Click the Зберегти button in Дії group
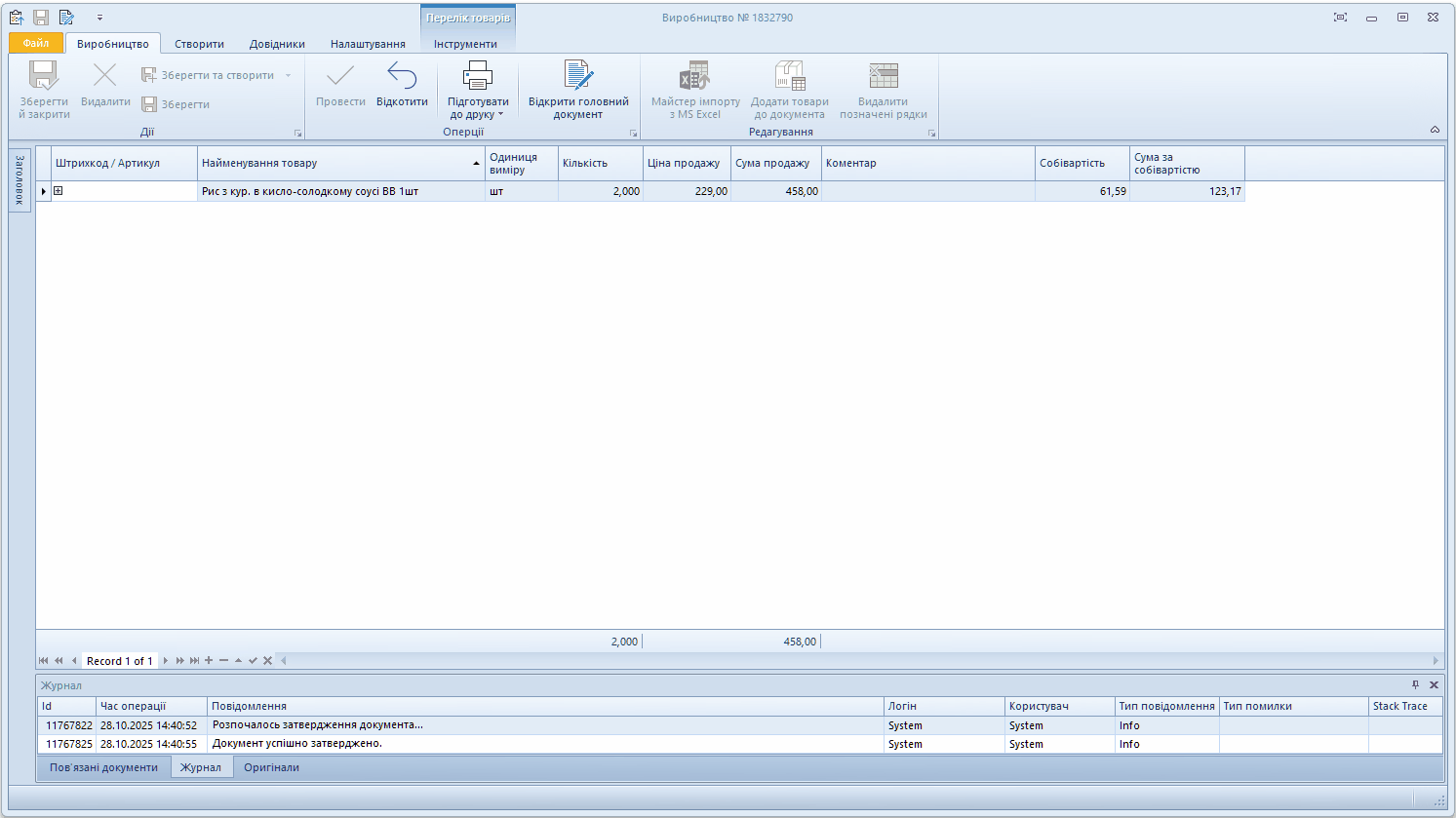Screen dimensions: 1456x818 pos(177,104)
